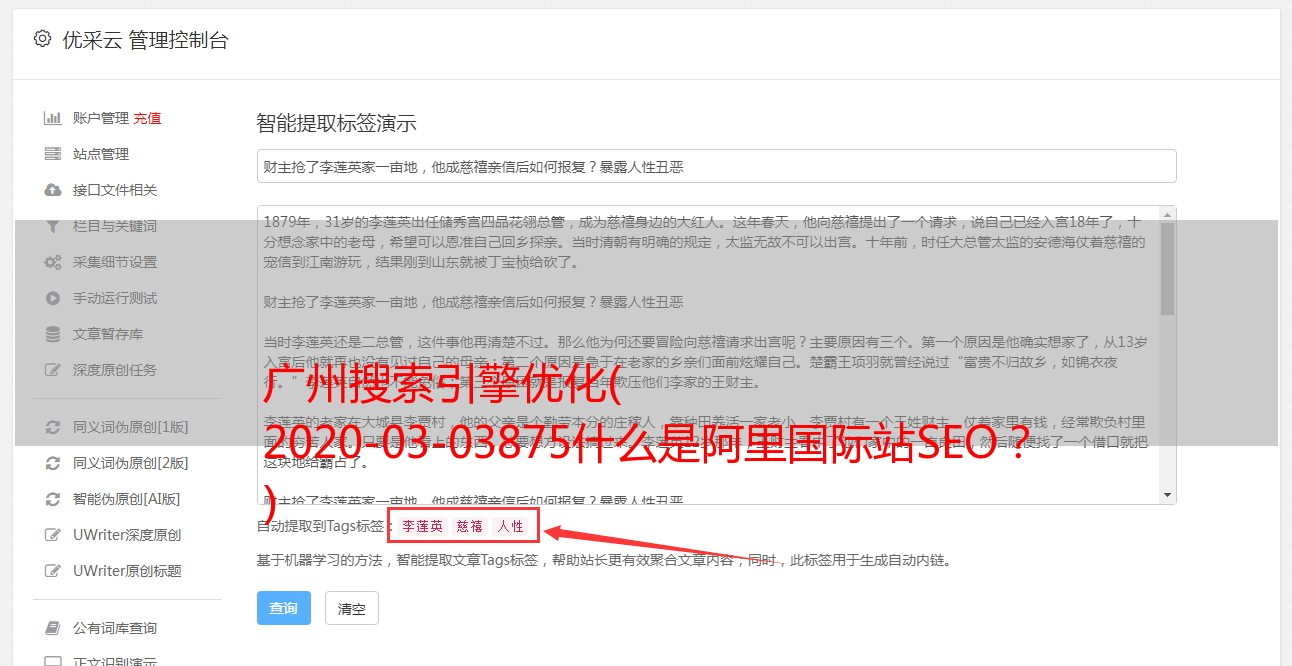The image size is (1292, 666).
Task: Click the text area scrollbar down arrow
Action: pyautogui.click(x=1168, y=495)
